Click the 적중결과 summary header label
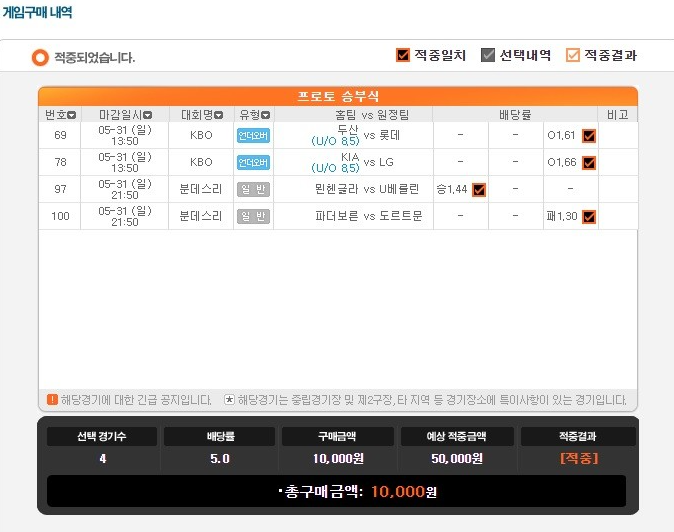Screen dimensions: 674x532 tap(577, 437)
